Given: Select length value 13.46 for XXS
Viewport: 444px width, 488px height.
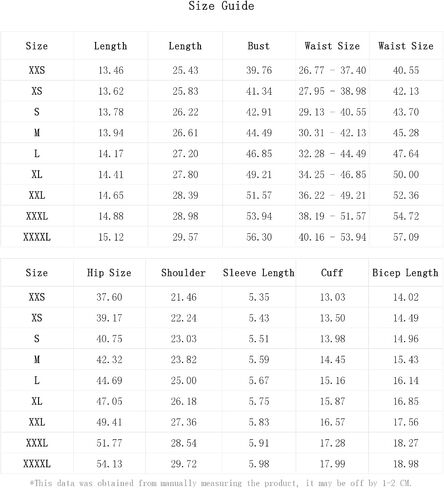Looking at the screenshot, I should 111,70.
